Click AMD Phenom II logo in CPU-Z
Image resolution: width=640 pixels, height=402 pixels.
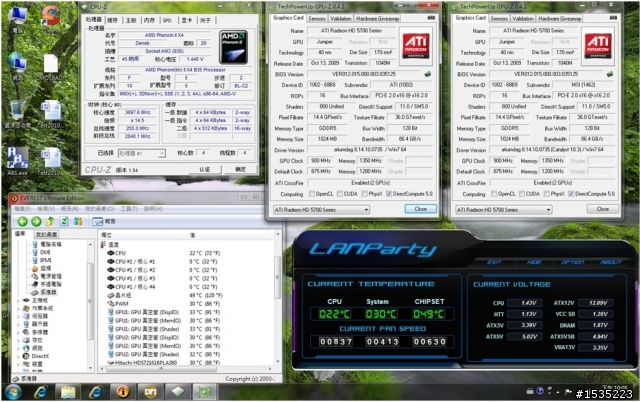pyautogui.click(x=233, y=47)
